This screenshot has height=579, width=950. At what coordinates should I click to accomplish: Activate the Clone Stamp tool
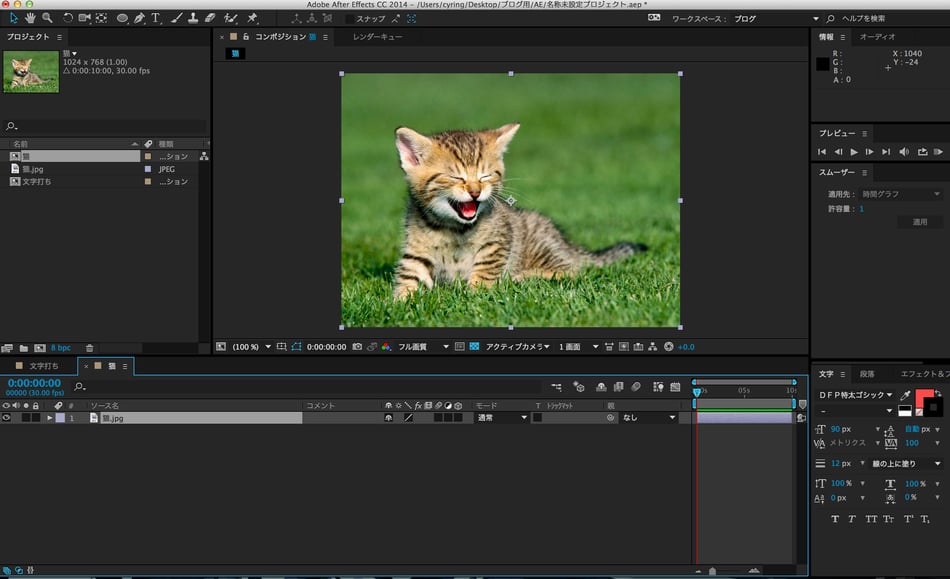click(193, 18)
